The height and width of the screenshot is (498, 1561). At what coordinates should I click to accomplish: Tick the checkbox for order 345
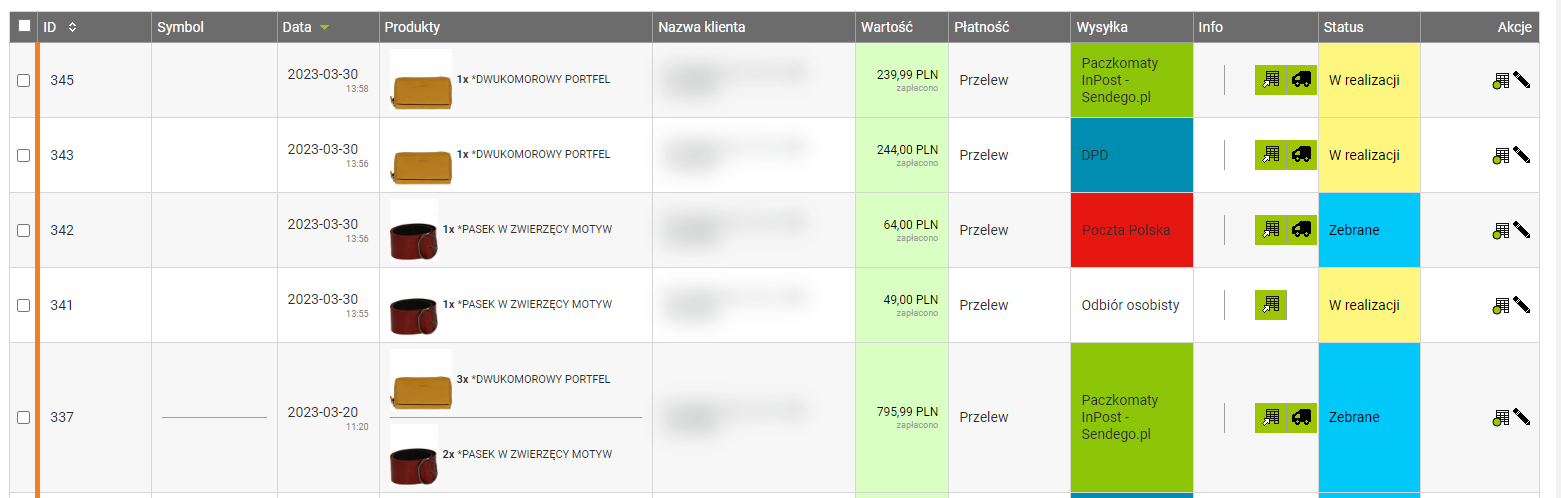click(x=24, y=80)
